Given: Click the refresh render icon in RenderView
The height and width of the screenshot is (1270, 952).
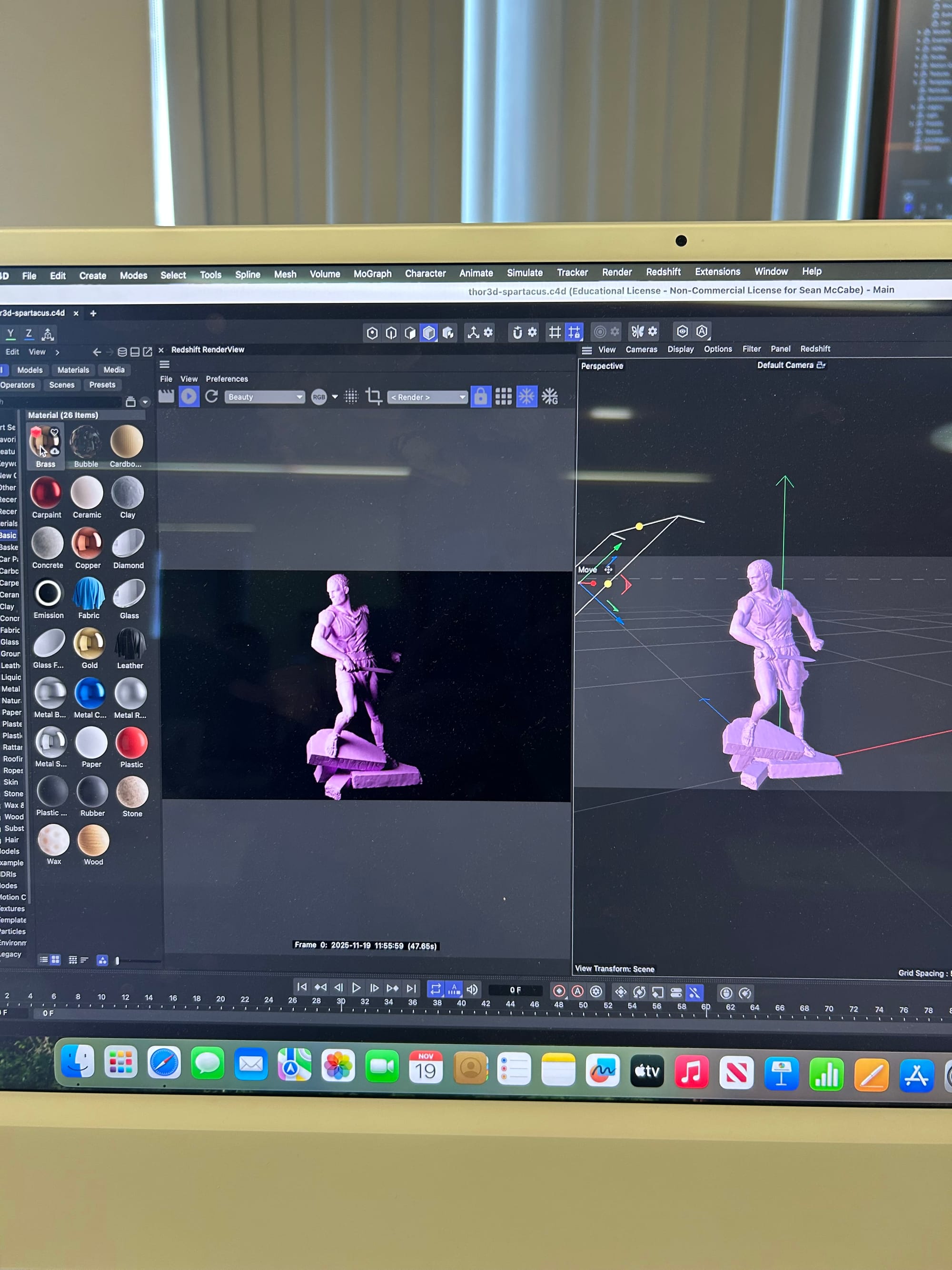Looking at the screenshot, I should tap(211, 396).
